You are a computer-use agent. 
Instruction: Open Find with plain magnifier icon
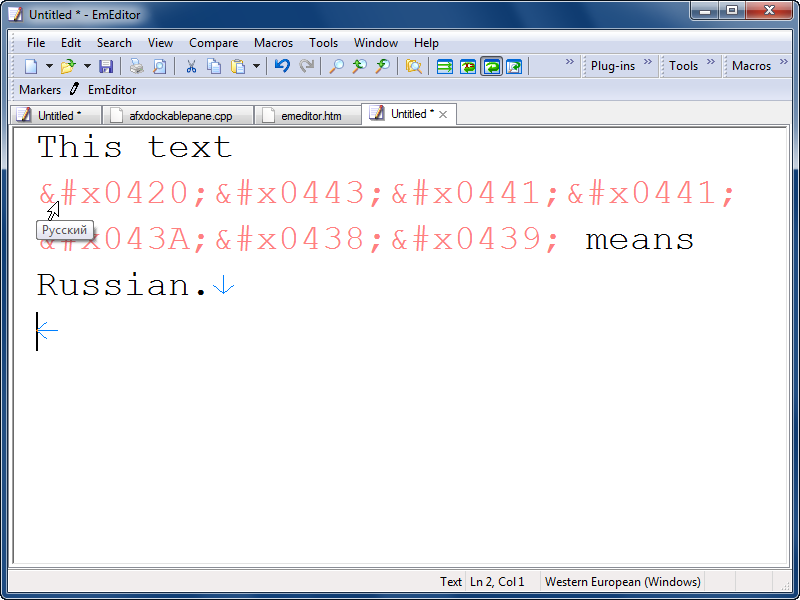336,66
